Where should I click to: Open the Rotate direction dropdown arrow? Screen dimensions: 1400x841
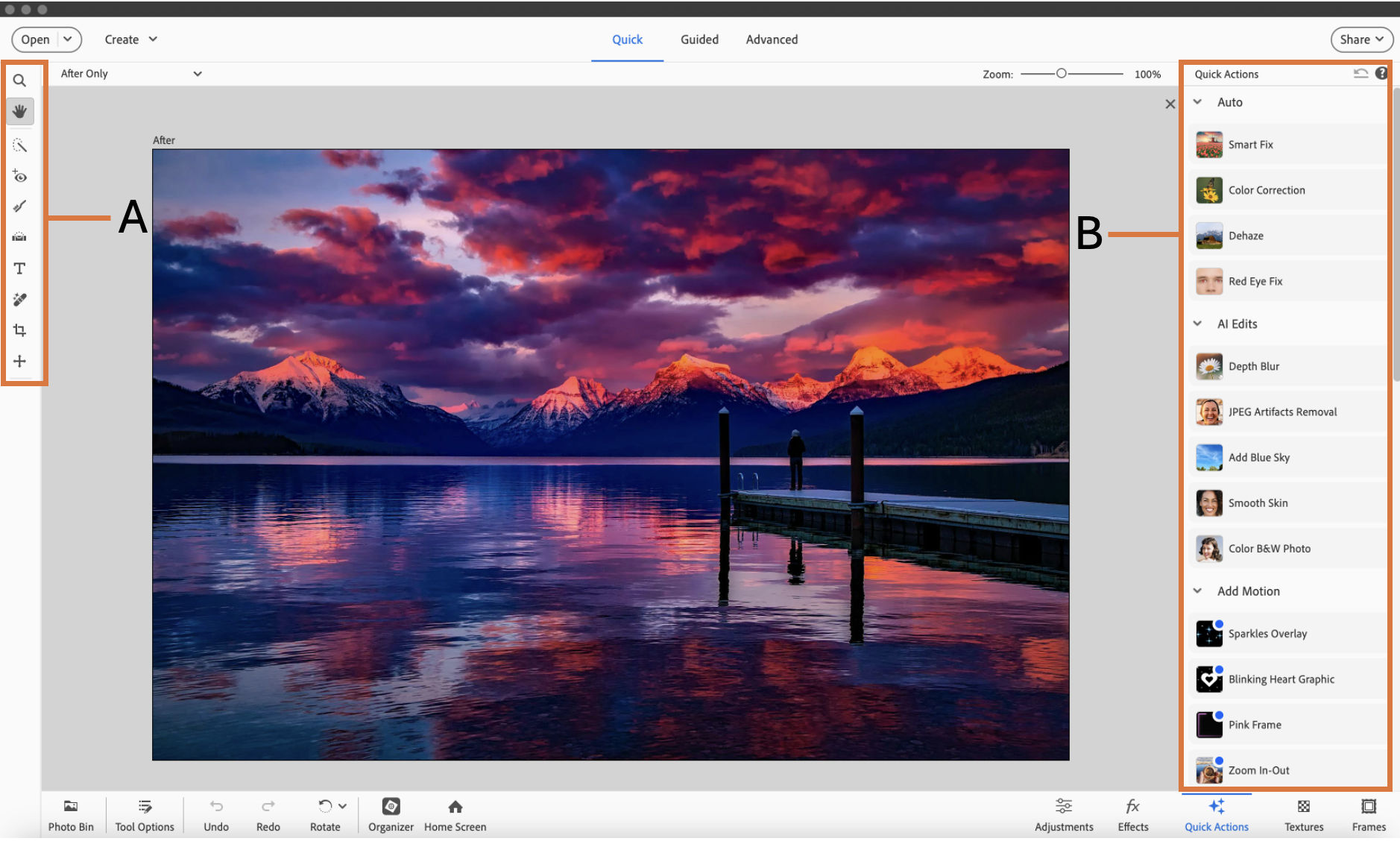pyautogui.click(x=343, y=806)
